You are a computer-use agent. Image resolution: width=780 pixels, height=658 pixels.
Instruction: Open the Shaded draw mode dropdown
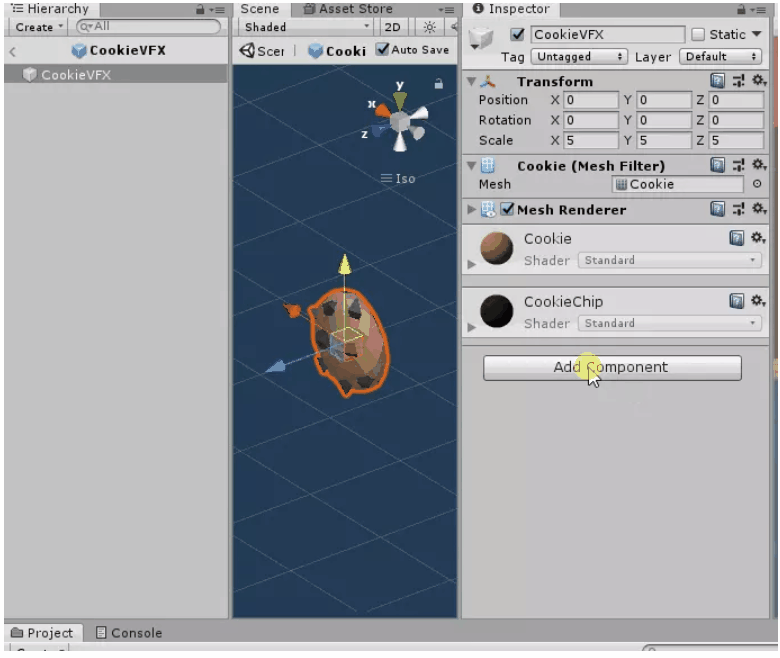tap(306, 27)
